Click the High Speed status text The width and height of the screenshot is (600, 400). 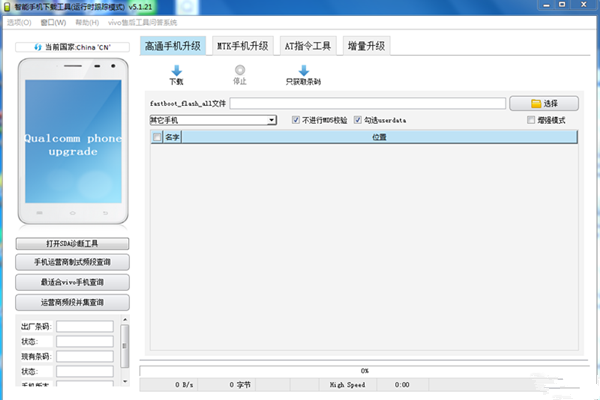pos(347,385)
